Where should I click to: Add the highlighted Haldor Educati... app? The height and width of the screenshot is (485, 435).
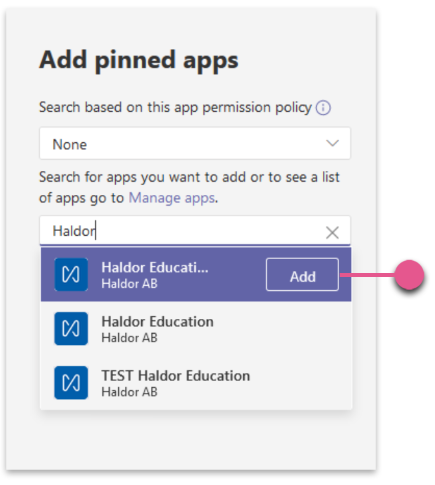tap(302, 275)
